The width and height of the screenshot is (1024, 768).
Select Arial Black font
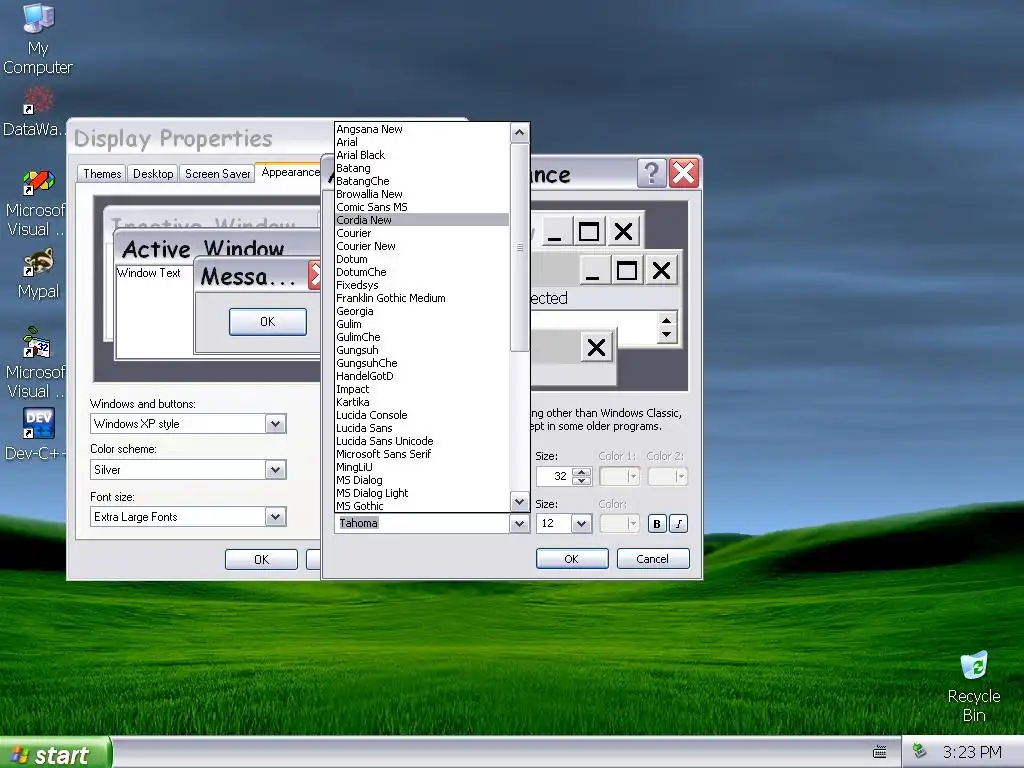(x=422, y=155)
